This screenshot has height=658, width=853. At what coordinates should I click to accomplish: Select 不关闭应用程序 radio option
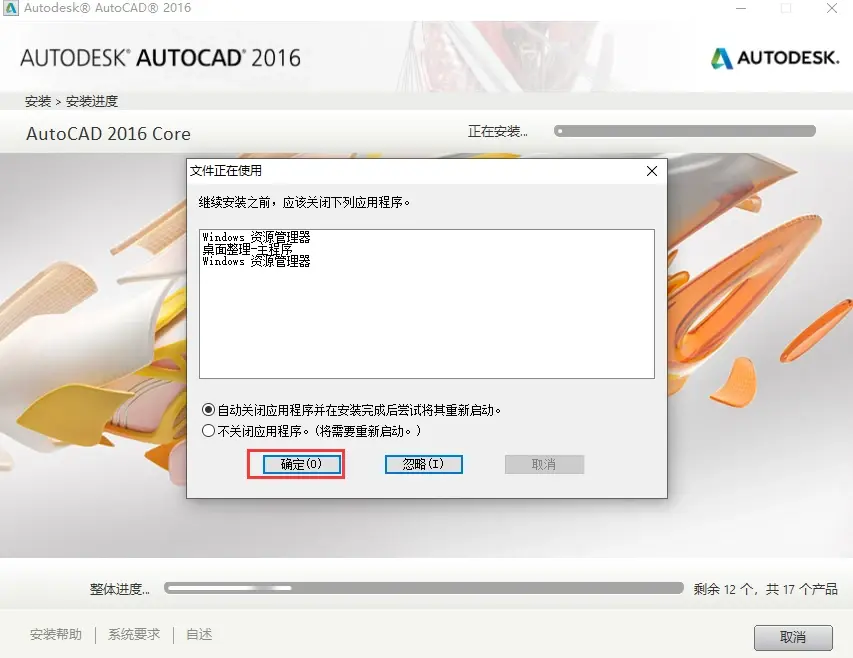(208, 431)
